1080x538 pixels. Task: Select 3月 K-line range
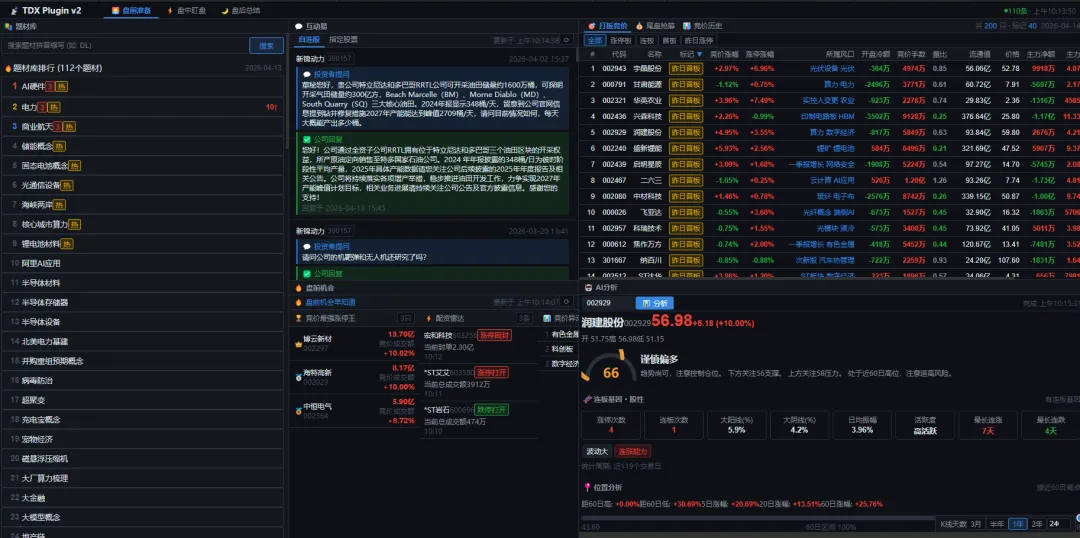click(x=976, y=524)
